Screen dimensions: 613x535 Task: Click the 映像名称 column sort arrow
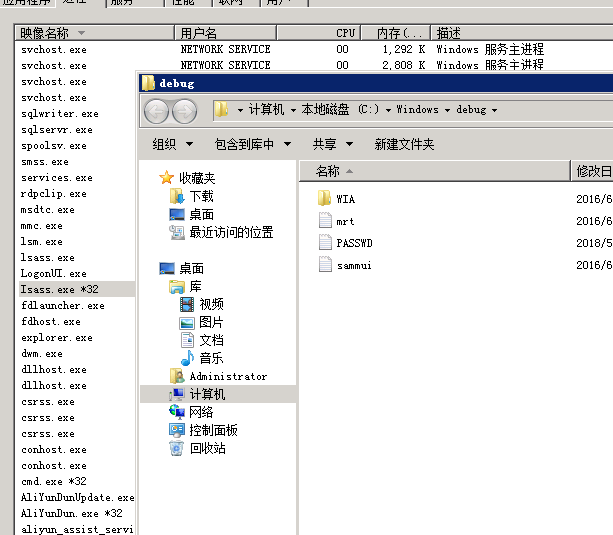[x=81, y=33]
